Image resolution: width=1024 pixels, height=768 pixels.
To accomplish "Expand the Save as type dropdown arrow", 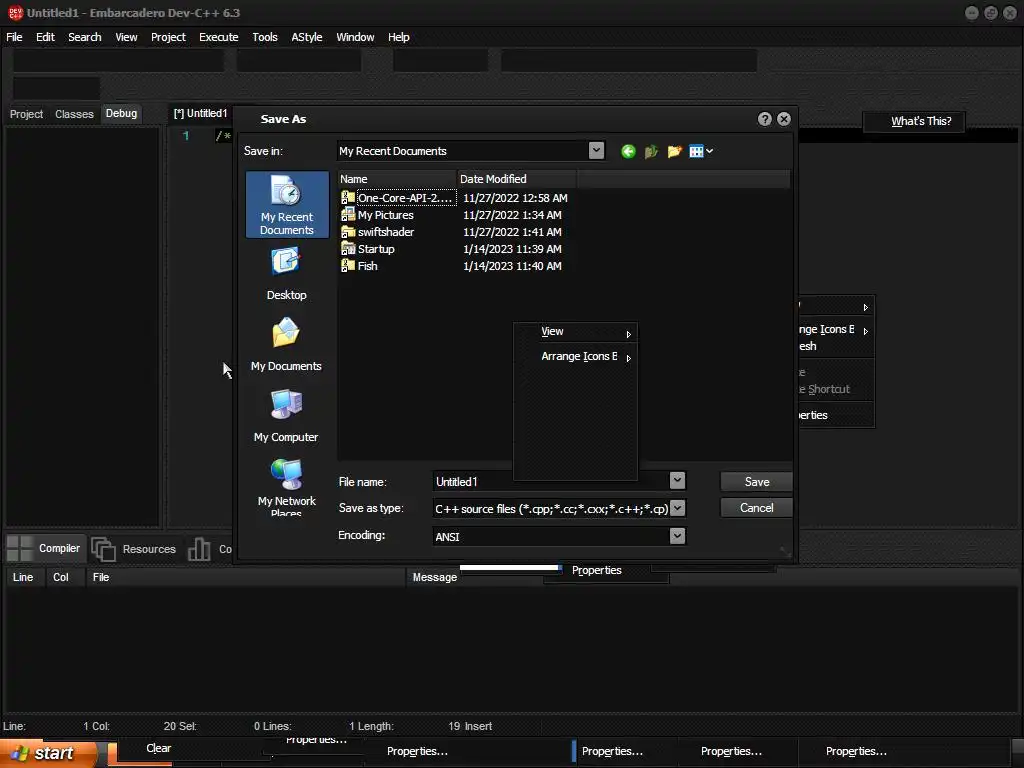I will coord(677,508).
